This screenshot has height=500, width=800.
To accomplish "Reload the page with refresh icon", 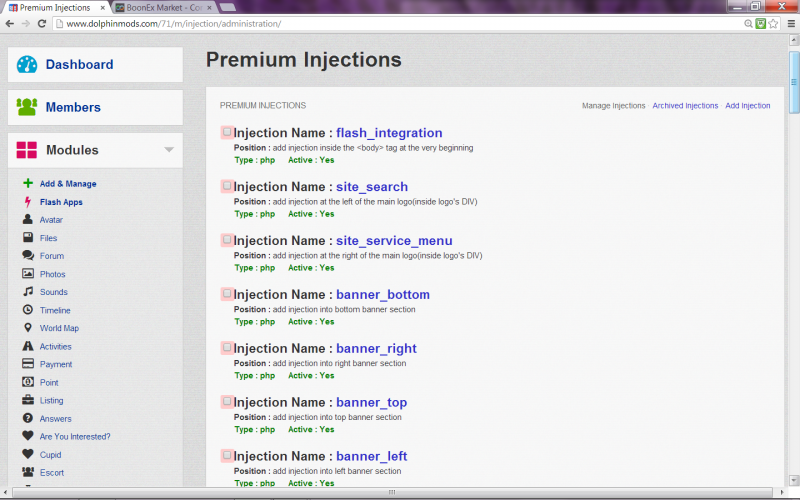I will (42, 23).
